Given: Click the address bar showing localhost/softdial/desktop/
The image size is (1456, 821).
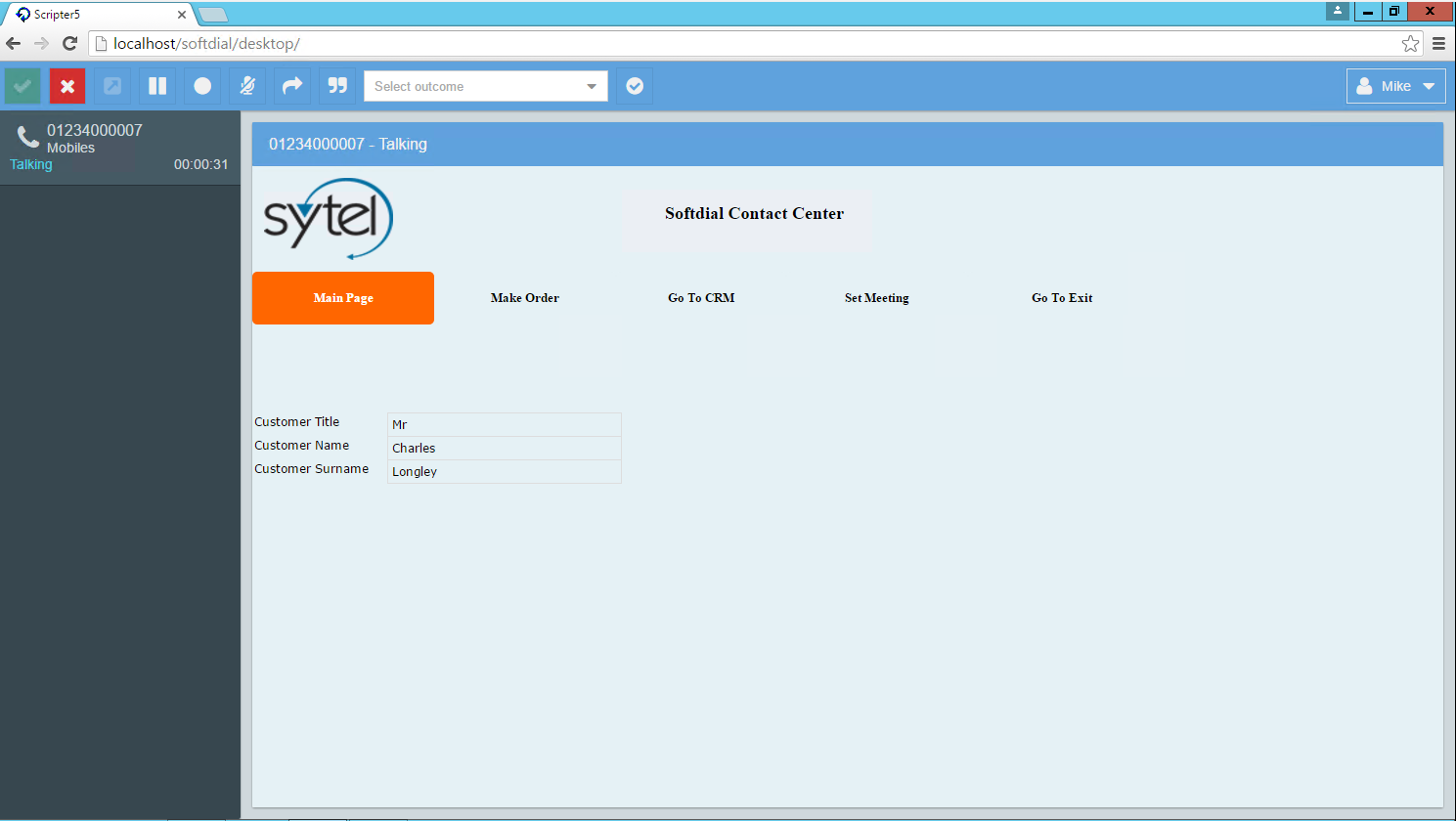Looking at the screenshot, I should tap(755, 43).
